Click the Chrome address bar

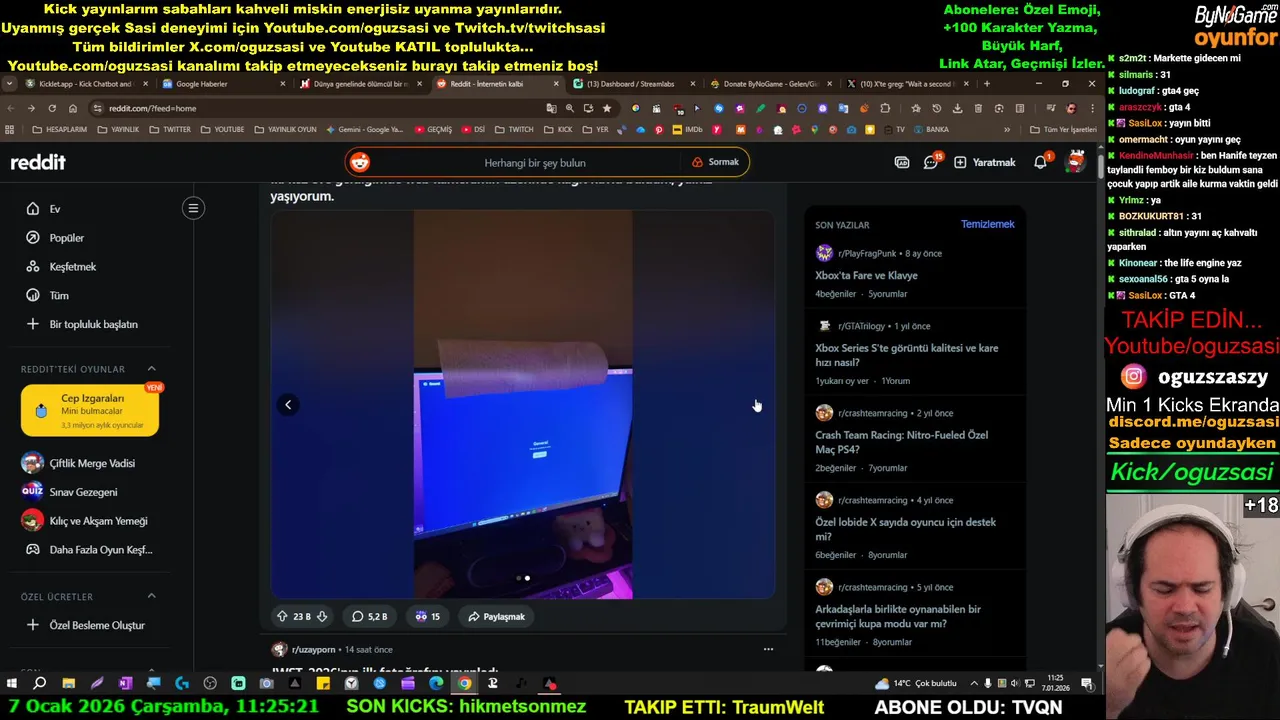coord(320,108)
